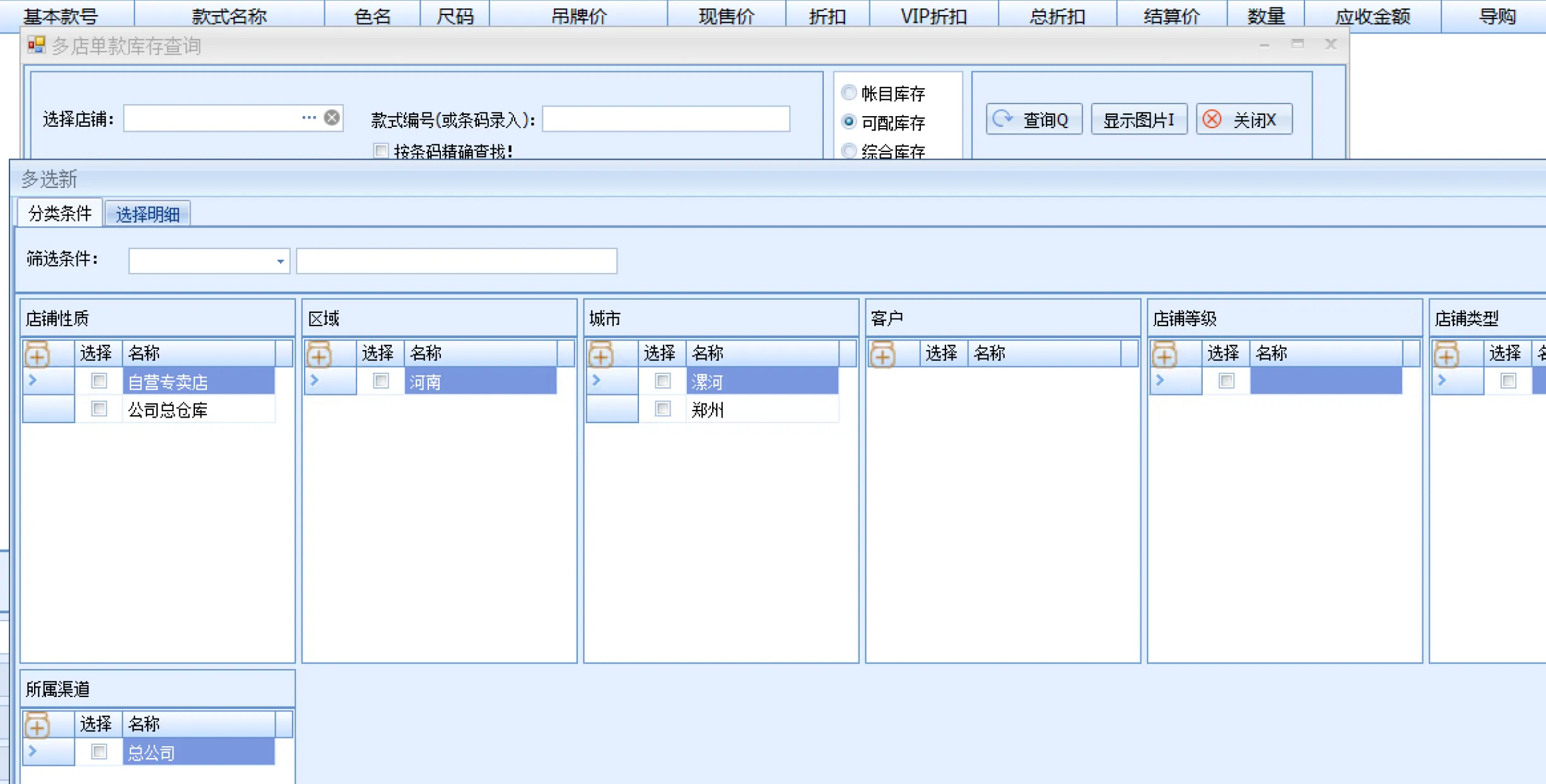The image size is (1546, 784).
Task: Click the plus icon in 区域 panel header
Action: [319, 355]
